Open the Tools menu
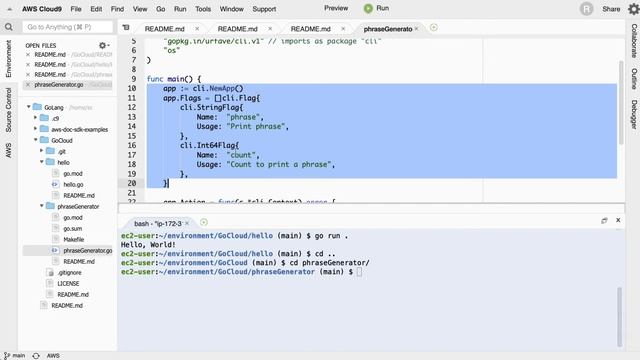The width and height of the screenshot is (640, 360). [203, 9]
